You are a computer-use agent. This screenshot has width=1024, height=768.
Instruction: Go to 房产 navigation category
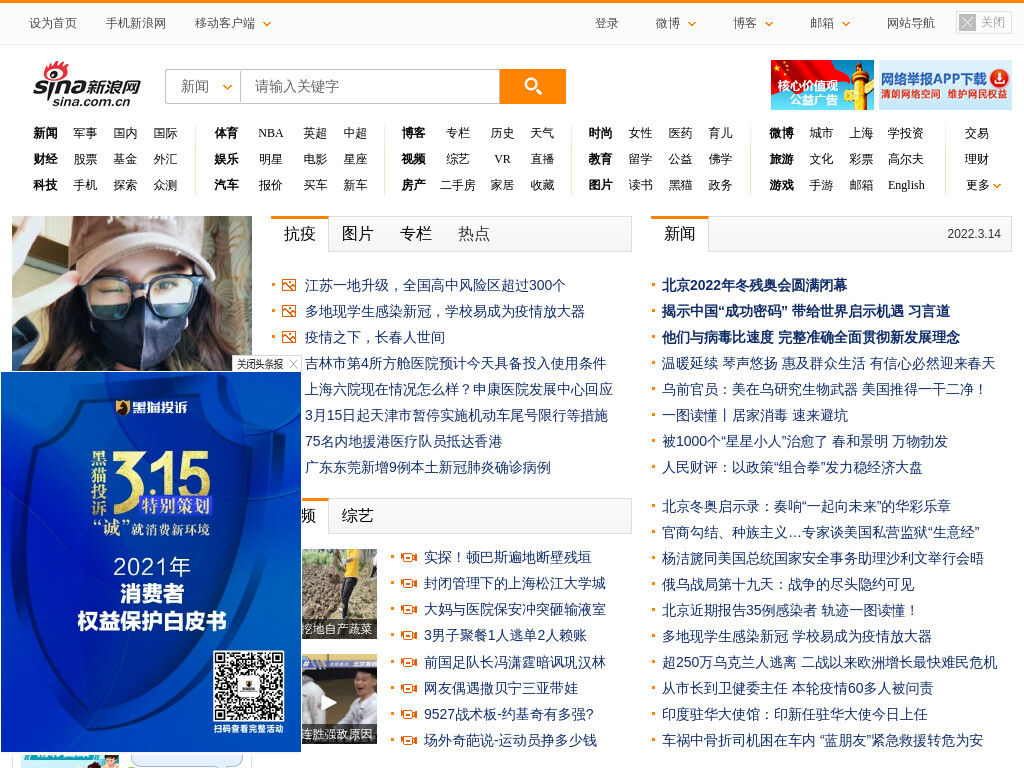pyautogui.click(x=413, y=185)
